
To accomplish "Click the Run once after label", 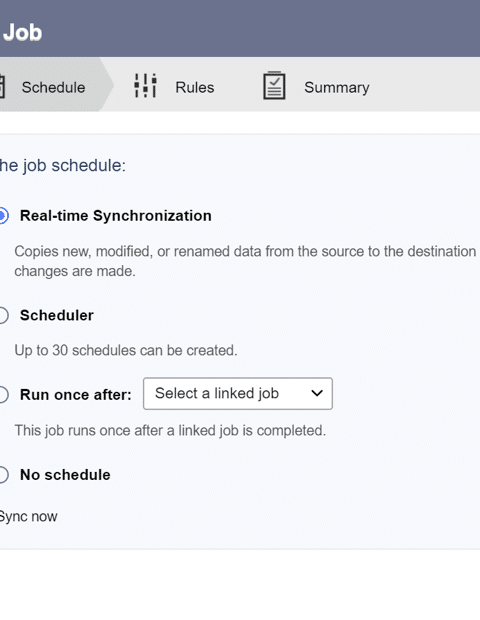I will click(76, 395).
